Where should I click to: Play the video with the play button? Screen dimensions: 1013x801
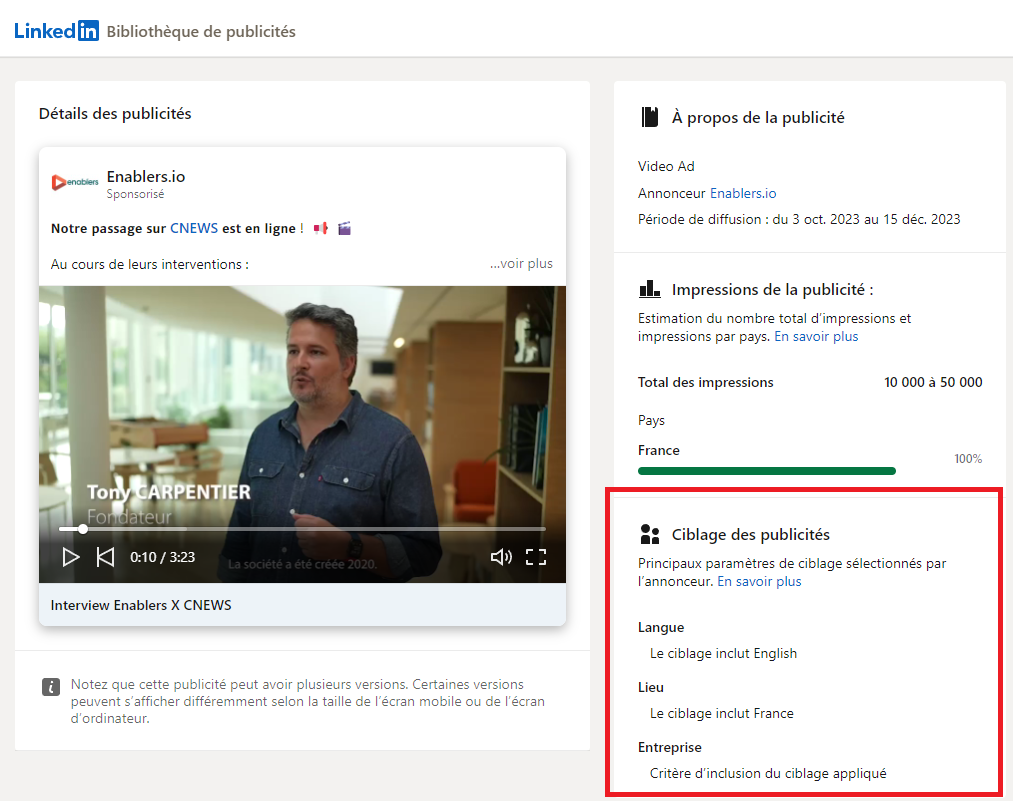(x=71, y=557)
